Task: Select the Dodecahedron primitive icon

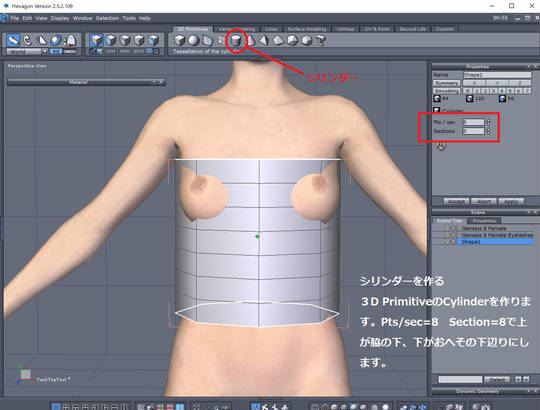Action: pyautogui.click(x=292, y=41)
